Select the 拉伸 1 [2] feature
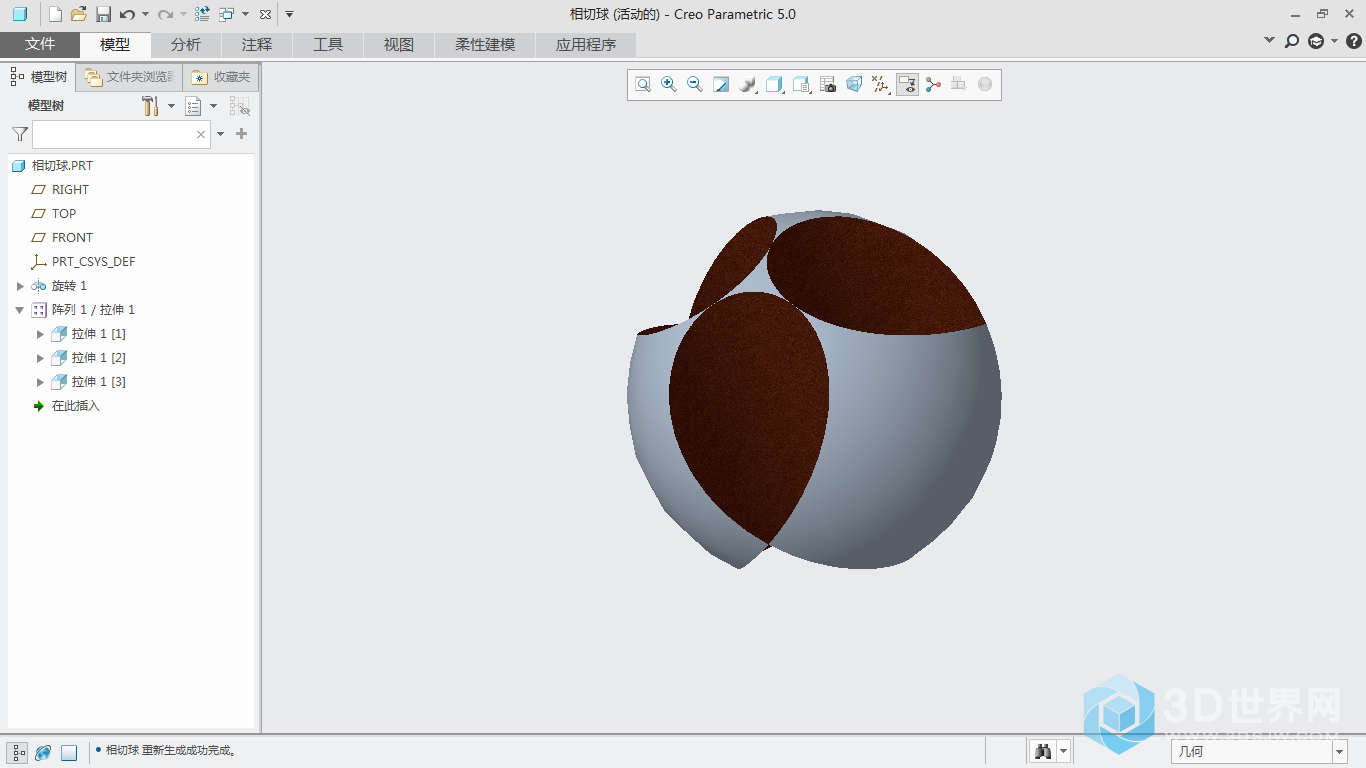 click(x=98, y=358)
